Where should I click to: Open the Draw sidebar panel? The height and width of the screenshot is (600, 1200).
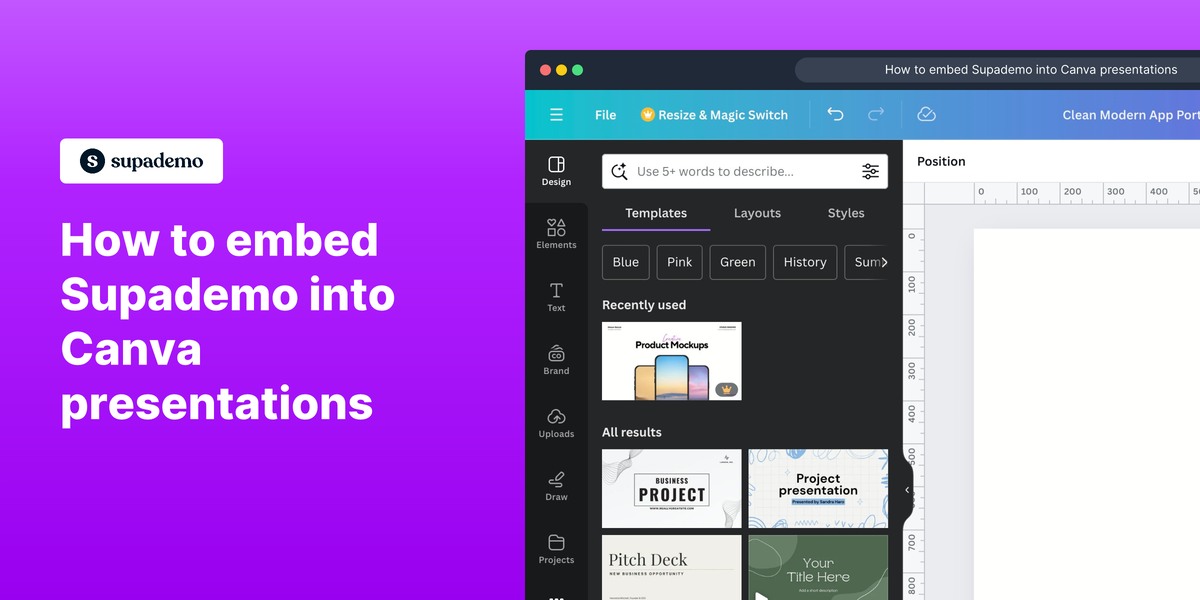coord(556,486)
